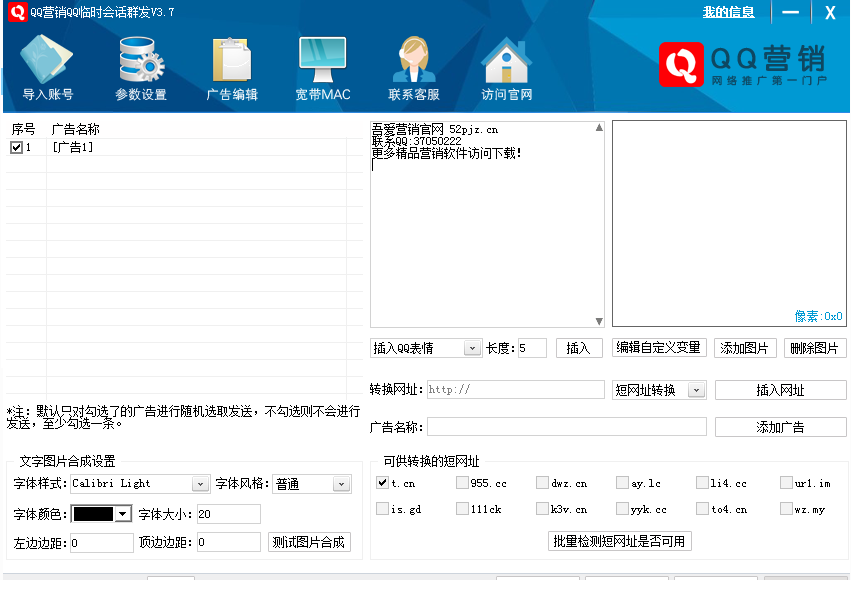
Task: Click the ad text scrollbar up arrow
Action: click(x=599, y=128)
